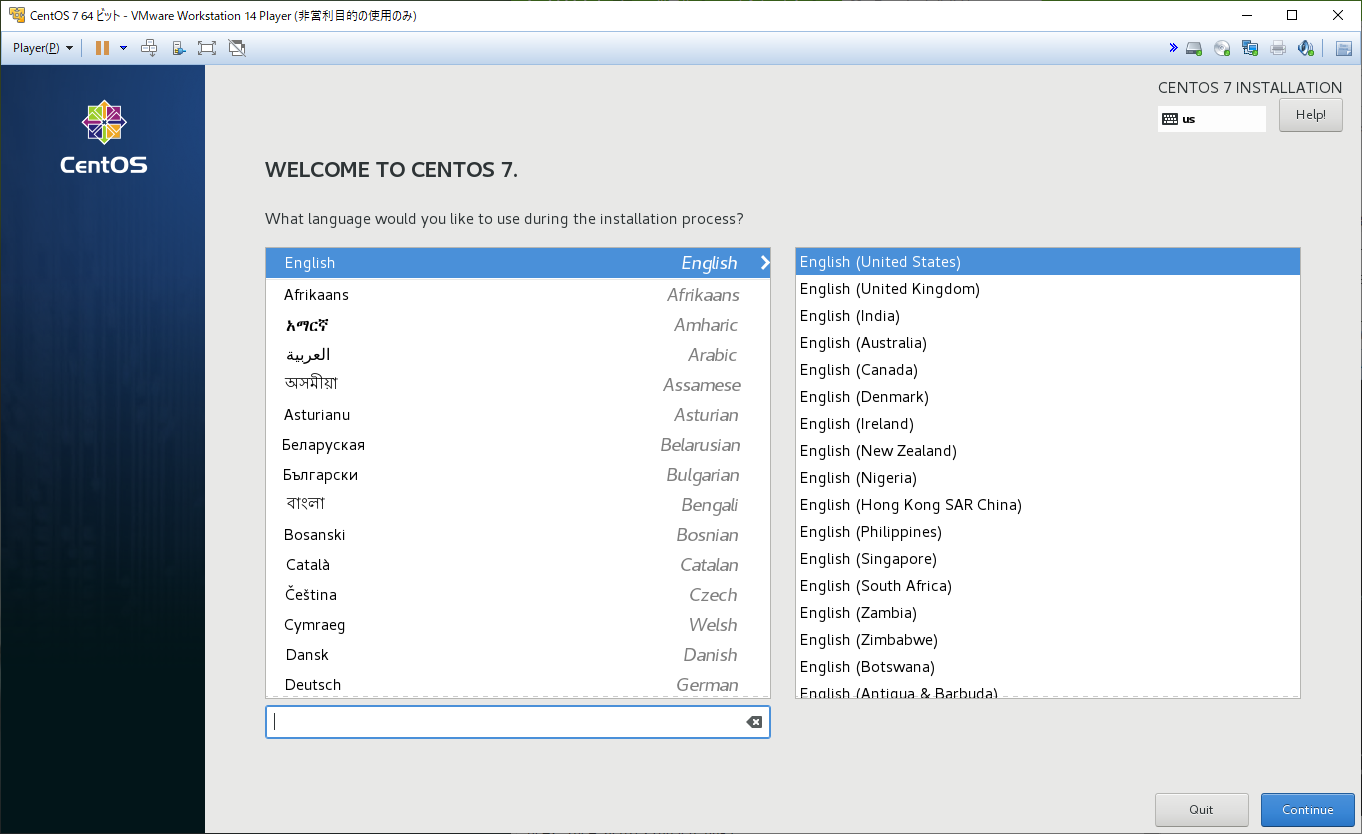Open the power options arrow beside Pause
The width and height of the screenshot is (1362, 834).
[x=123, y=48]
